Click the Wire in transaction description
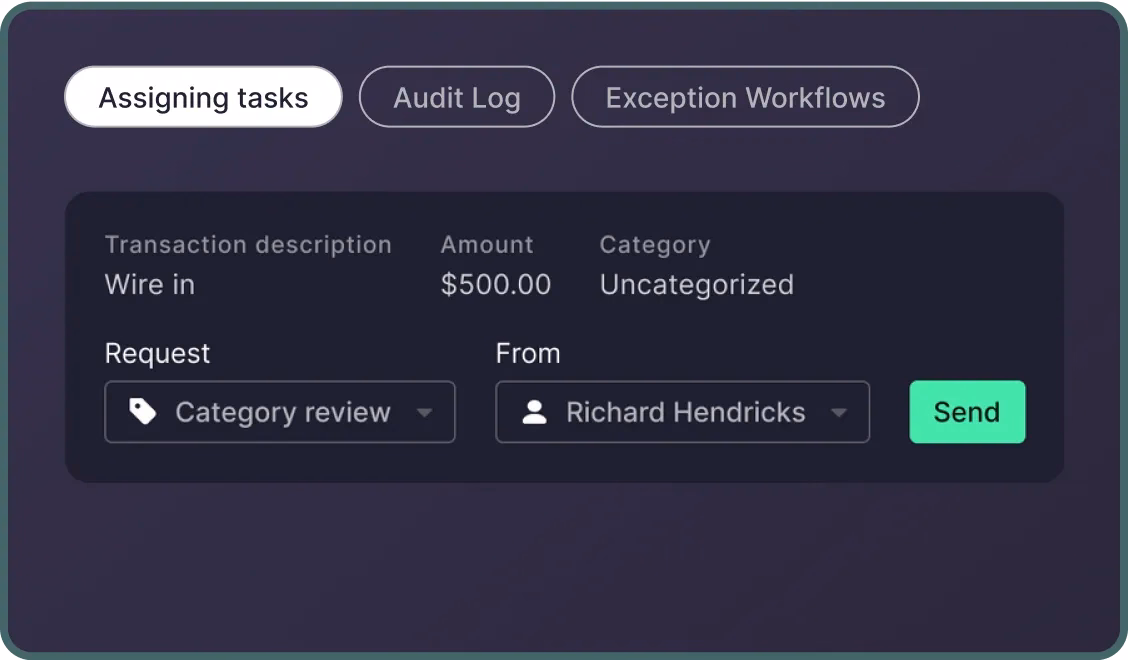Screen dimensions: 1128x660 (x=150, y=285)
